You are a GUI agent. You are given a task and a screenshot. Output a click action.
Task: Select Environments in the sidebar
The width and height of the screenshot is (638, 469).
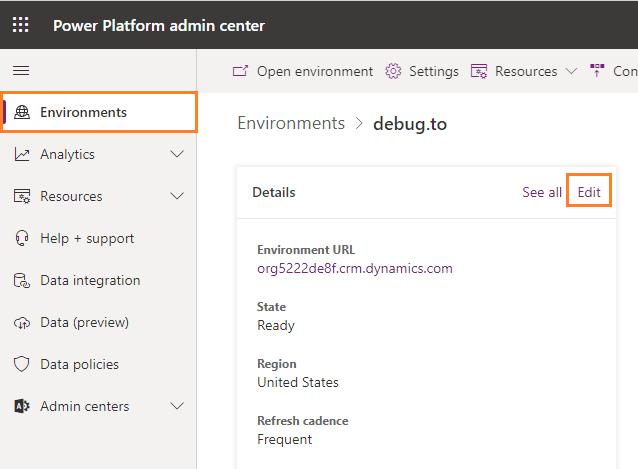99,112
